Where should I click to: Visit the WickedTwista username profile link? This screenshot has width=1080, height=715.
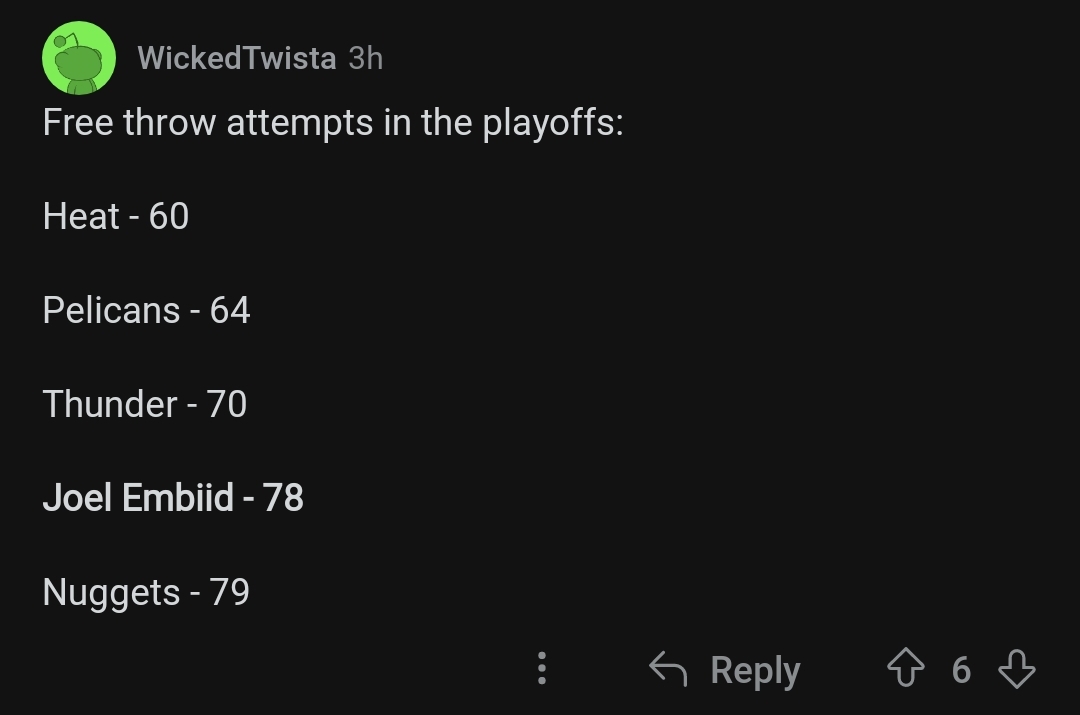(x=237, y=58)
